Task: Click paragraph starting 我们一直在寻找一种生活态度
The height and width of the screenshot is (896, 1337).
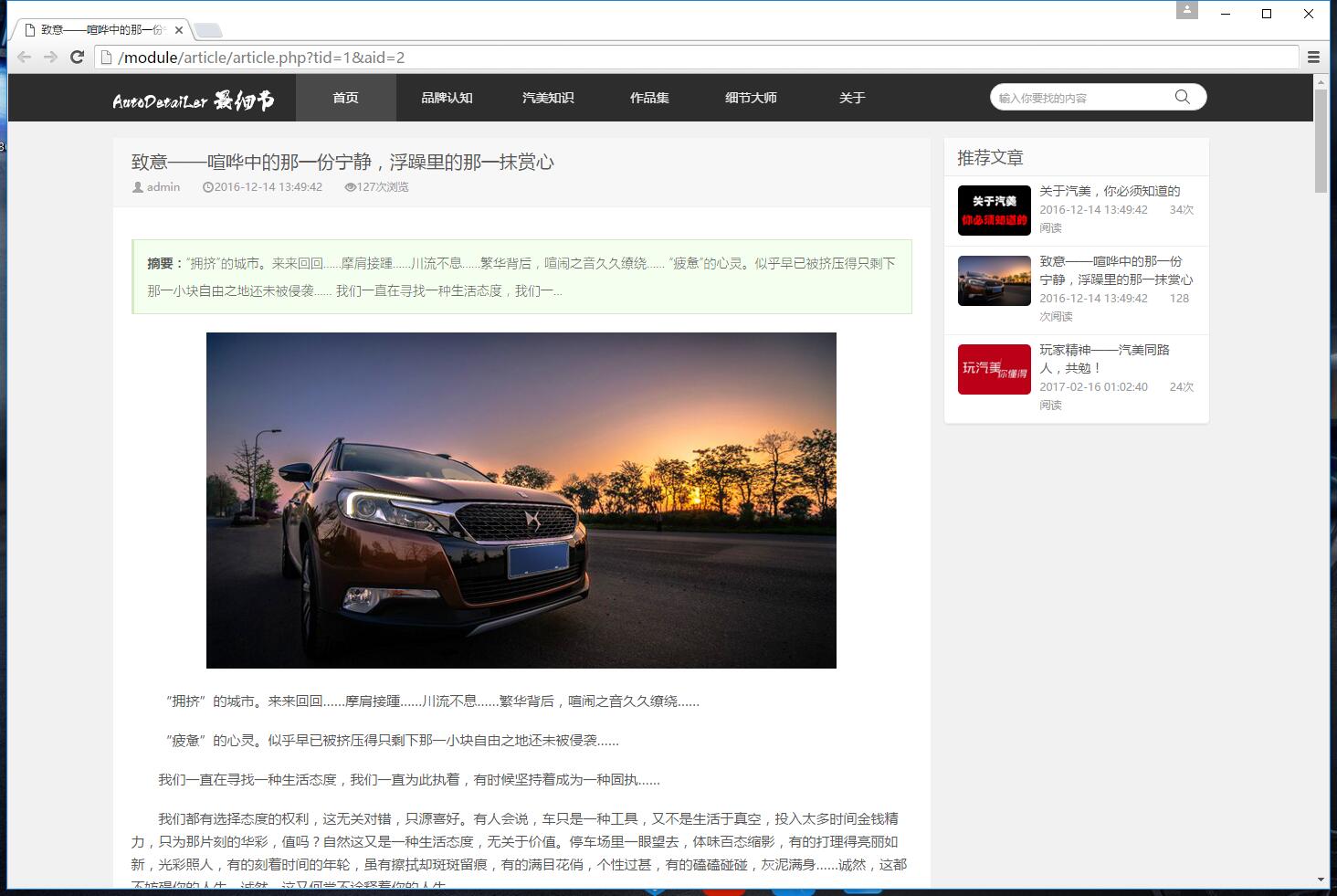Action: point(408,780)
